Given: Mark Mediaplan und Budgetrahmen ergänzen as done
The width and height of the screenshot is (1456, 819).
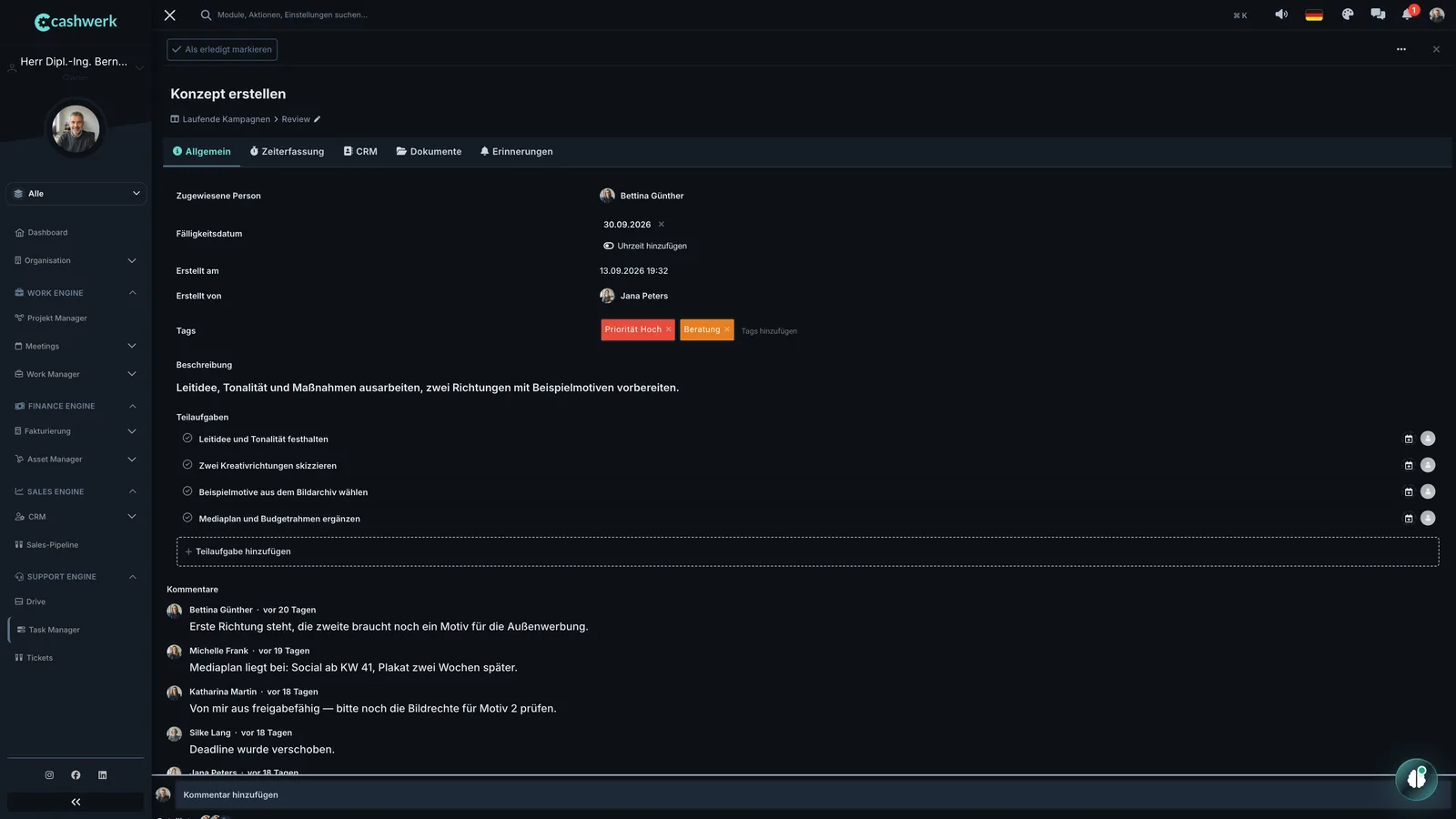Looking at the screenshot, I should tap(187, 518).
